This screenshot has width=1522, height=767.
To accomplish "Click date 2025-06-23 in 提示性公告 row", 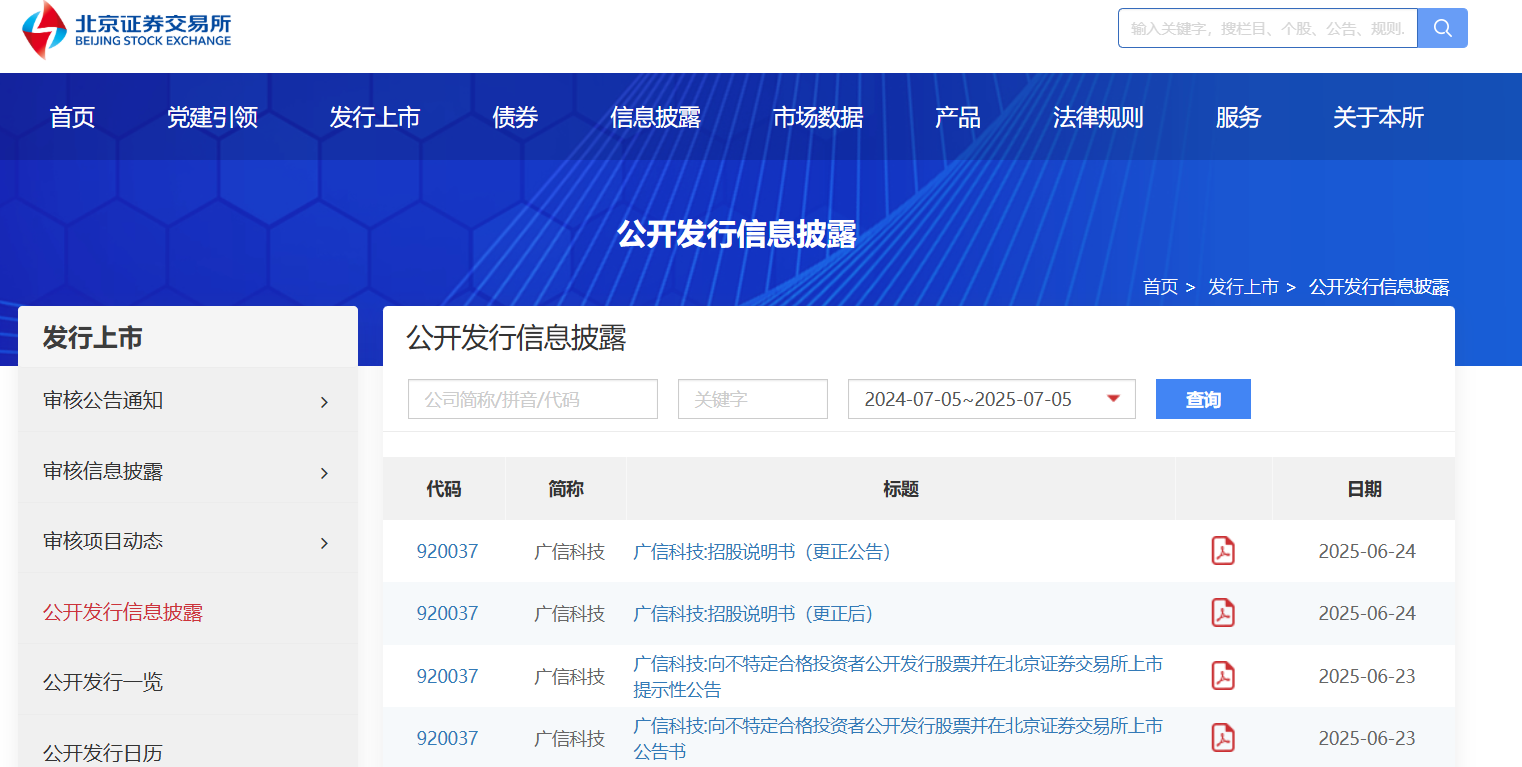I will 1367,676.
